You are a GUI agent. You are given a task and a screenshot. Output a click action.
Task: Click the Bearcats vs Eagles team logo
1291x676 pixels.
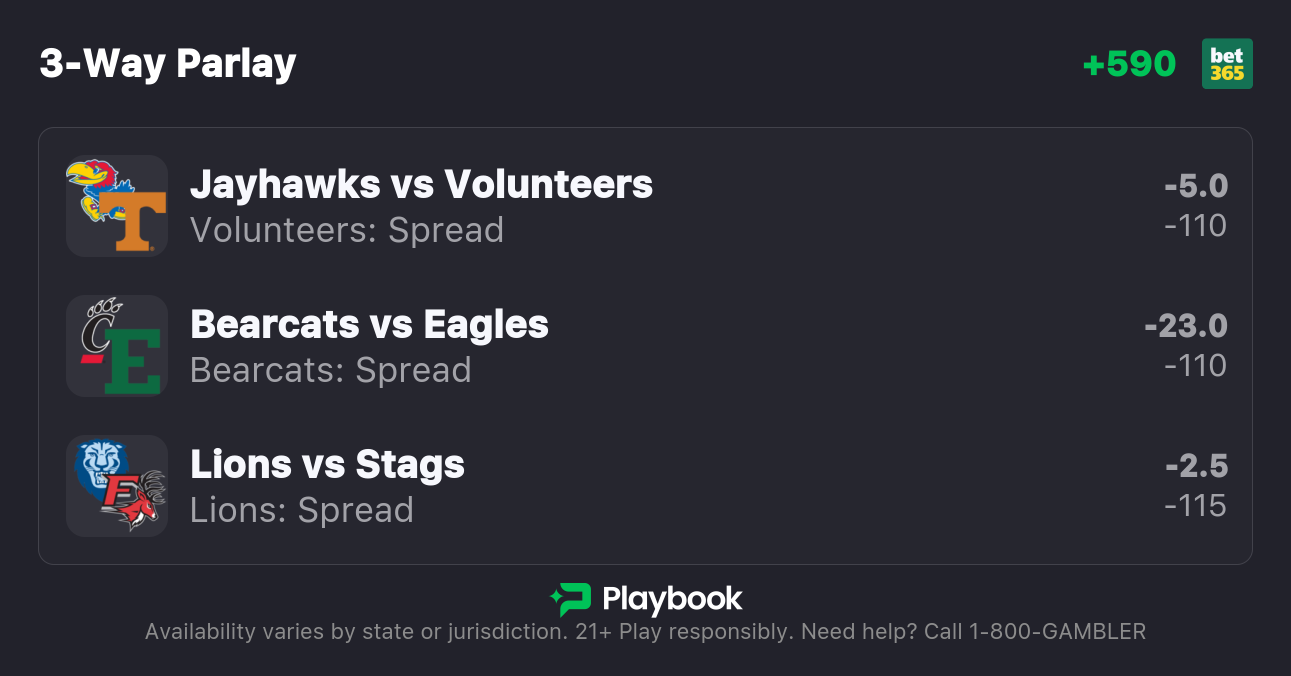[x=117, y=346]
